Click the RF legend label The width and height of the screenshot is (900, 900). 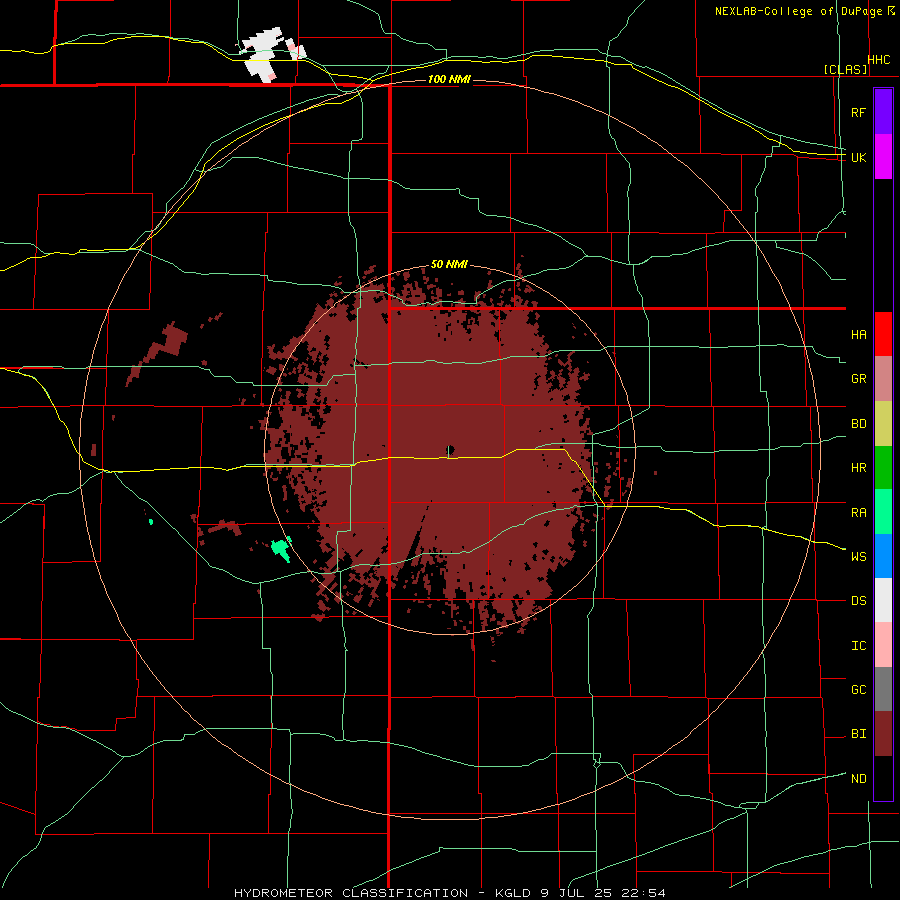point(858,112)
